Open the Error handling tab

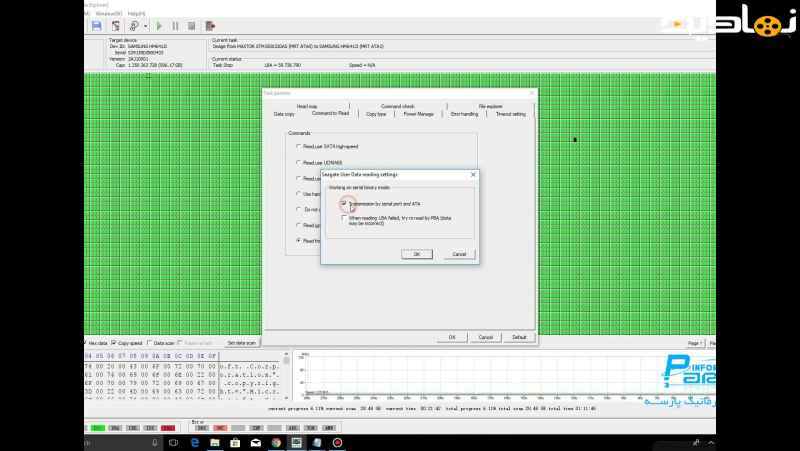(464, 114)
